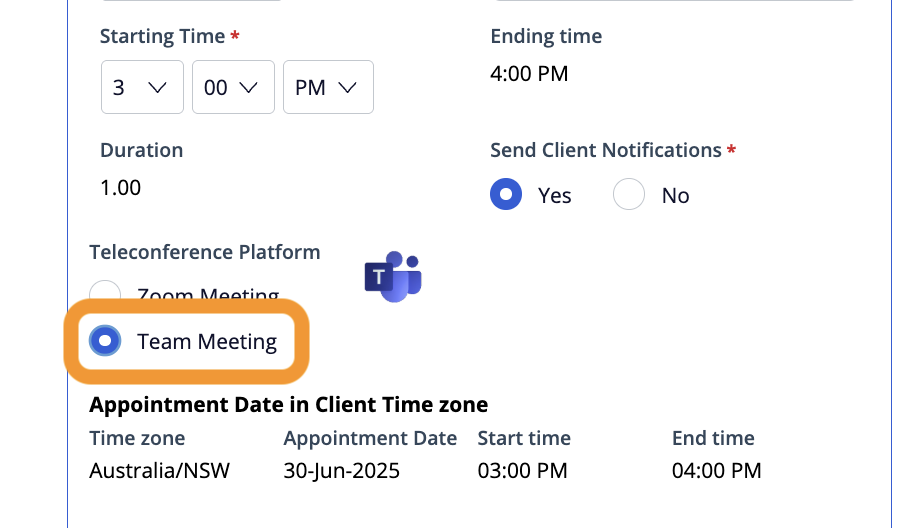Click the client end time 04:00 PM
The height and width of the screenshot is (528, 914).
[x=717, y=470]
